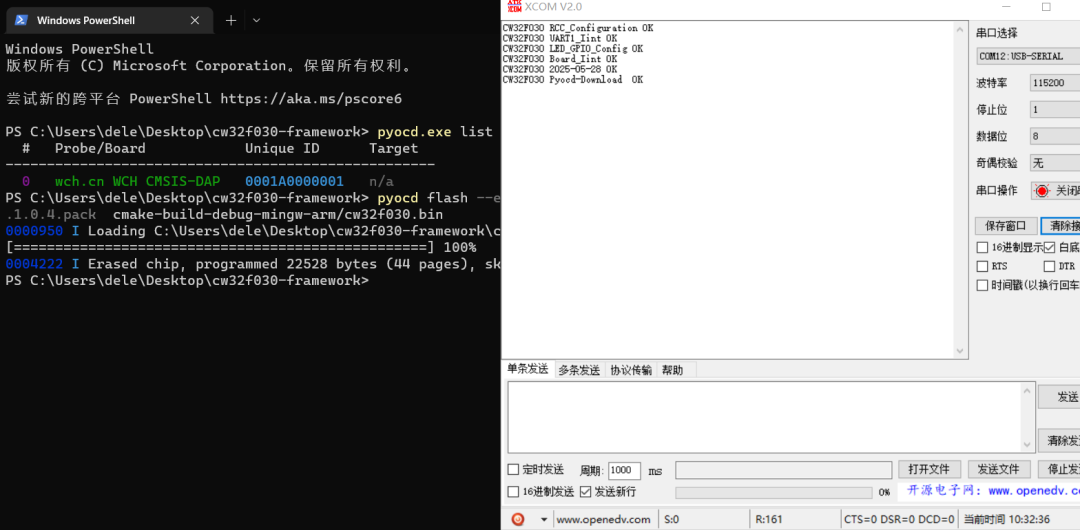
Task: Click the 停止发送 button
Action: click(1059, 470)
